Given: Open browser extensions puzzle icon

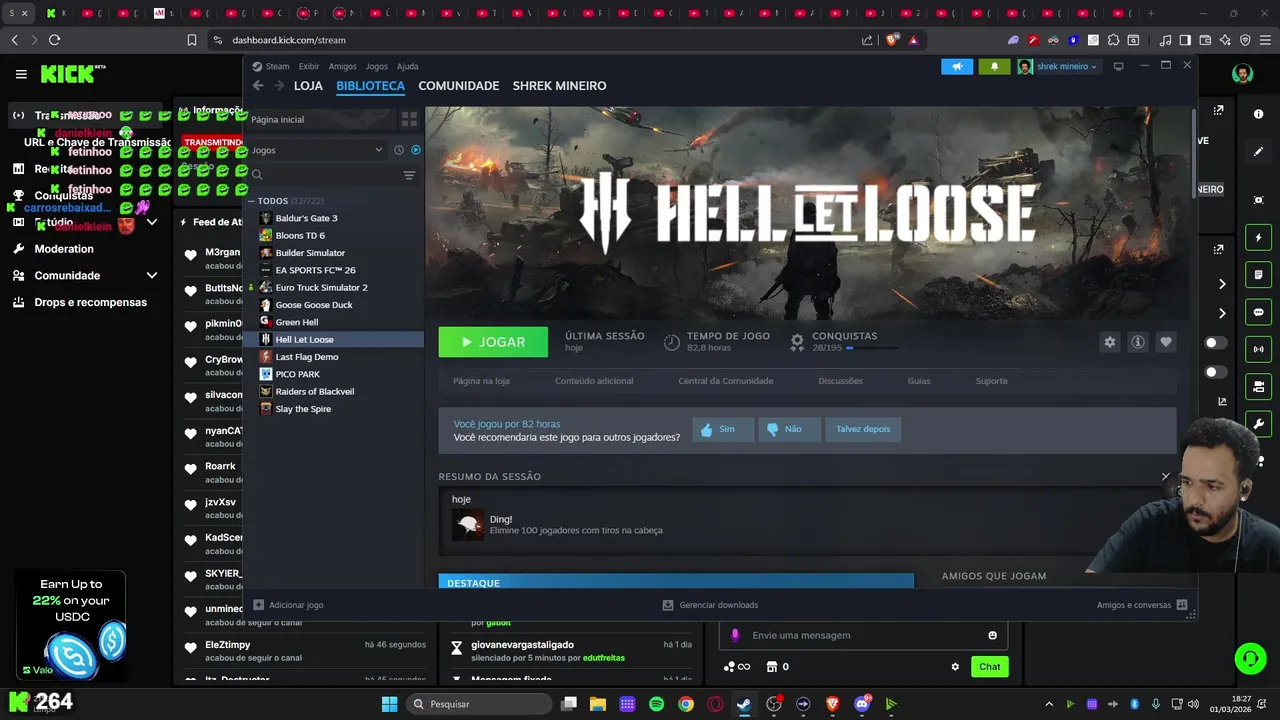Looking at the screenshot, I should (x=1113, y=40).
